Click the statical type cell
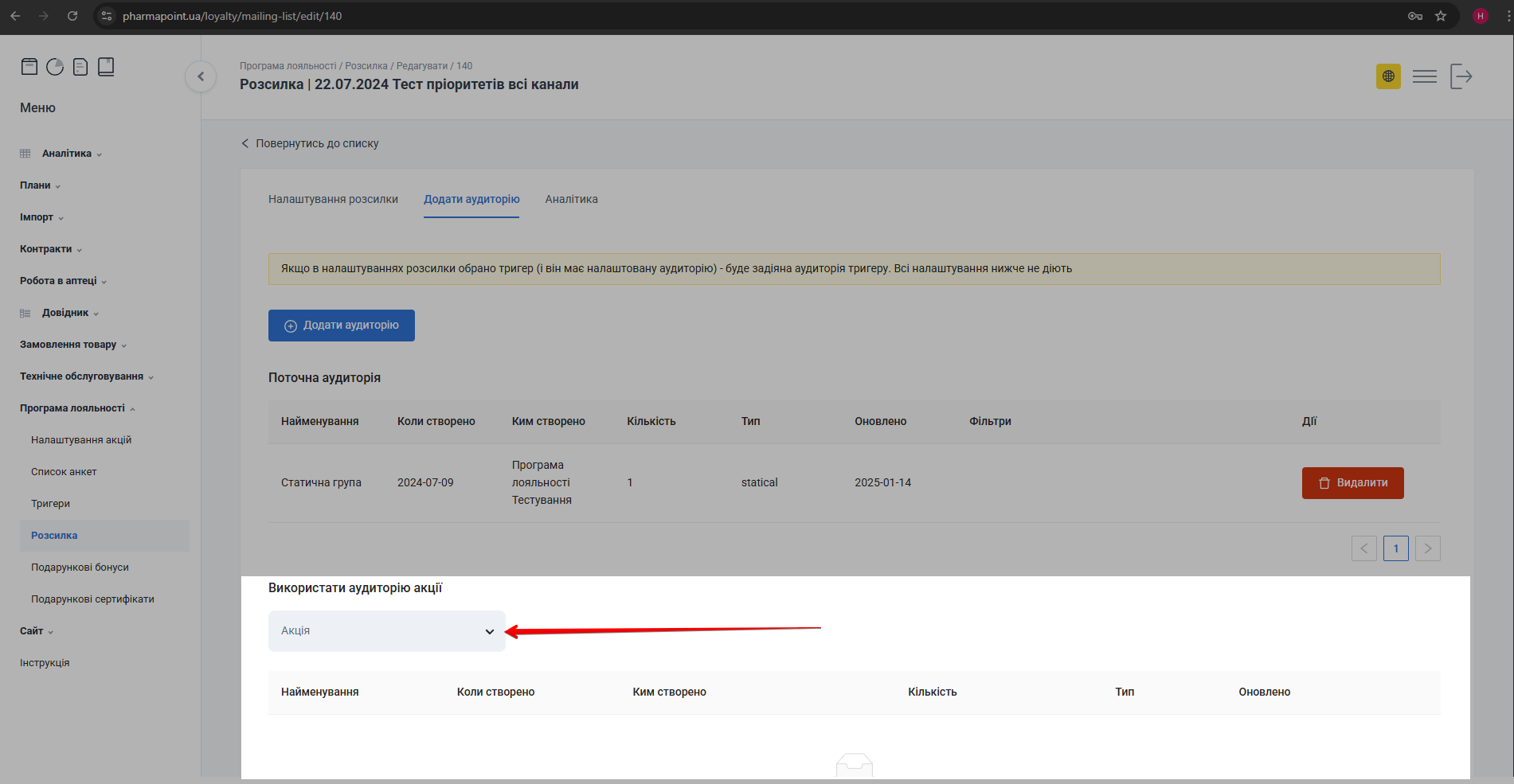Screen dimensions: 1514x784 pyautogui.click(x=759, y=482)
